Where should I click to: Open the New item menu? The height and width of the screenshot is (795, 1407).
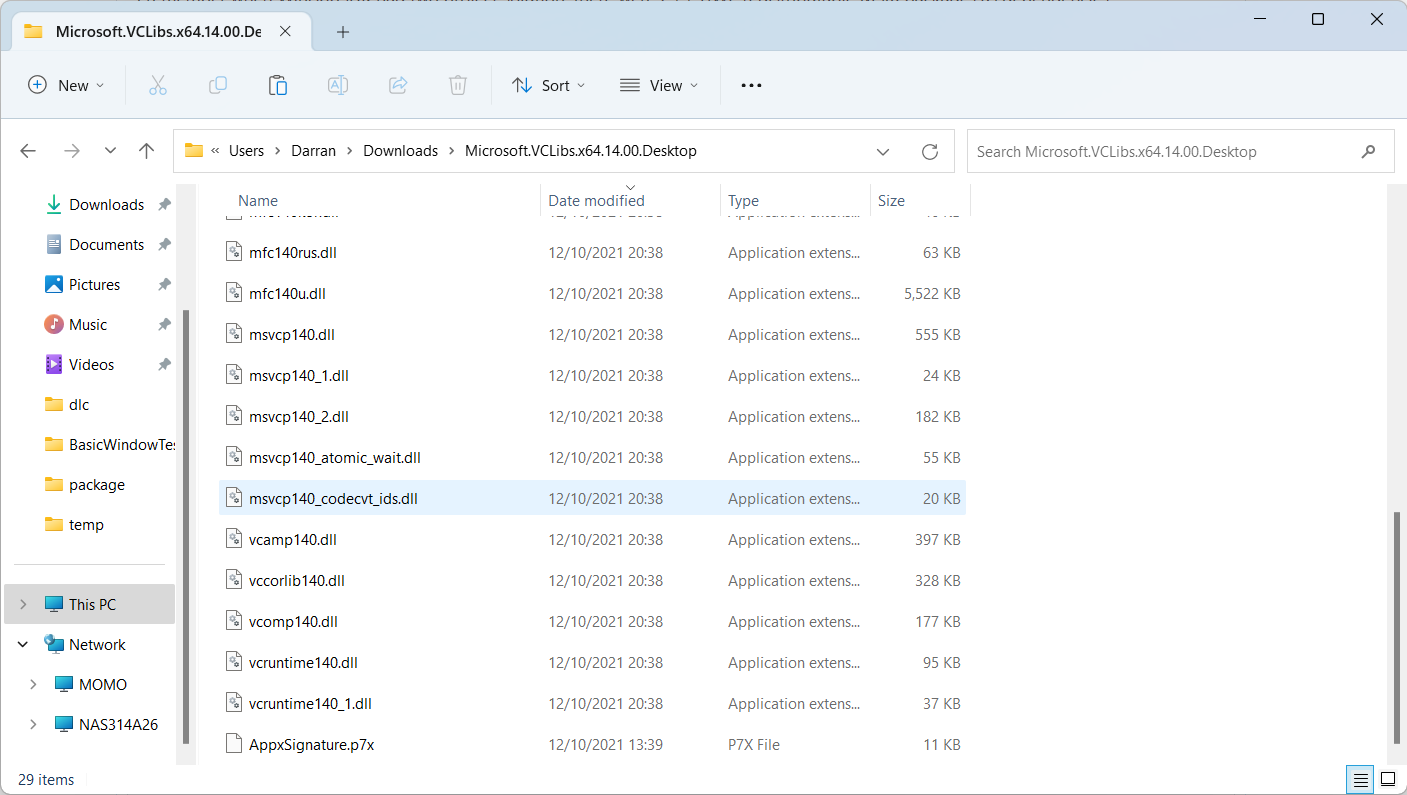(x=66, y=85)
